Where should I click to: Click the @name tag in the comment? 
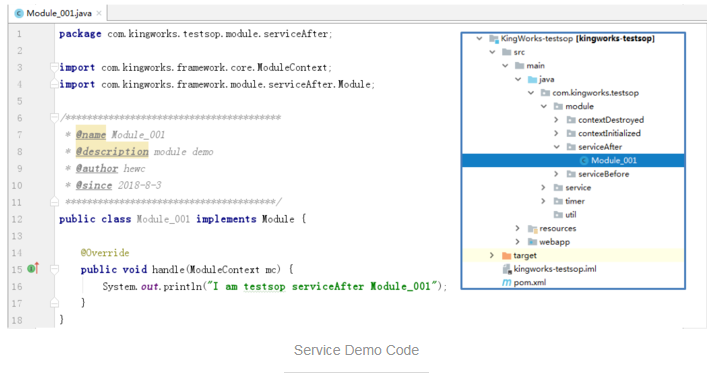pyautogui.click(x=91, y=134)
